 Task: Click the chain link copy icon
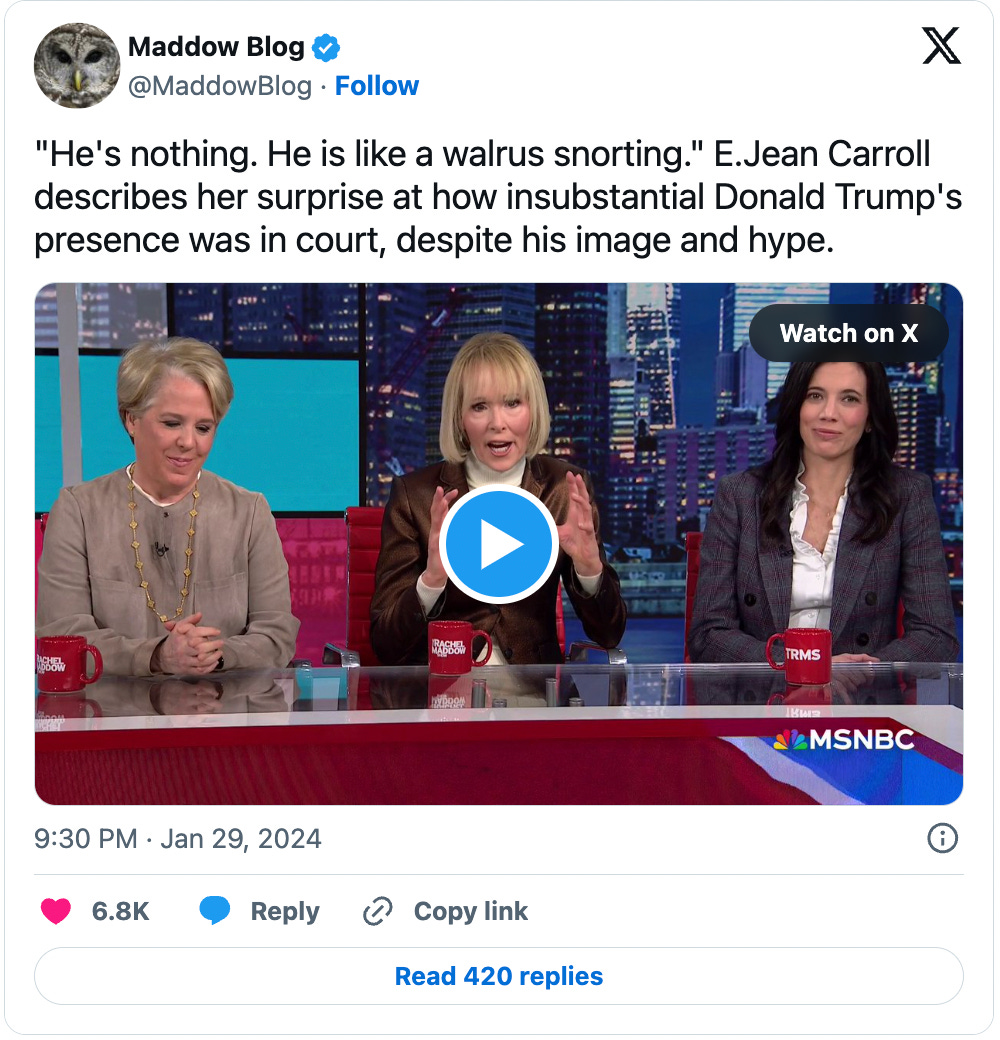click(x=378, y=911)
